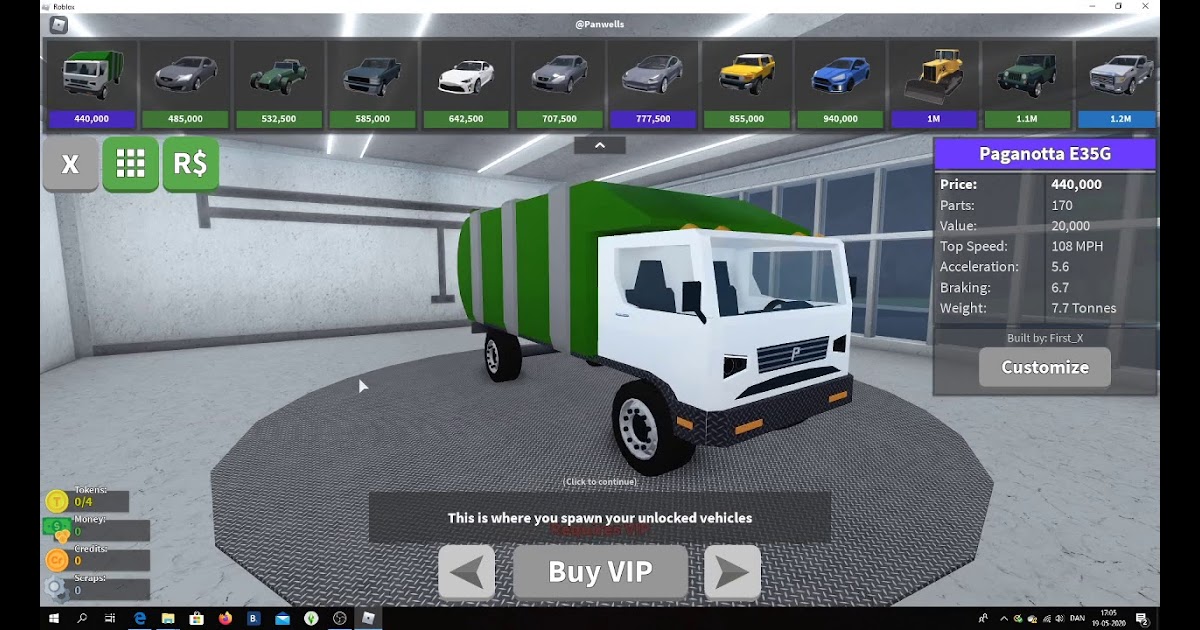This screenshot has width=1200, height=630.
Task: Open Task View in taskbar
Action: pyautogui.click(x=110, y=619)
